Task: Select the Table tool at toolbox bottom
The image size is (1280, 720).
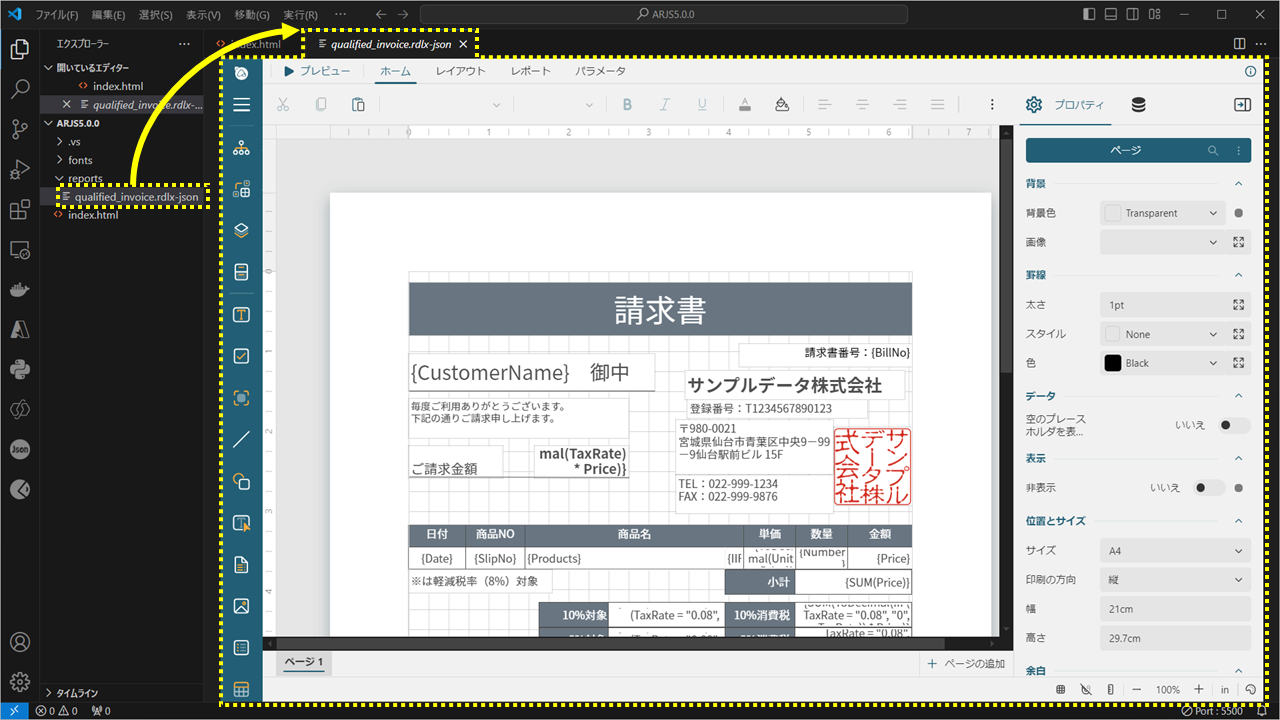Action: coord(241,689)
